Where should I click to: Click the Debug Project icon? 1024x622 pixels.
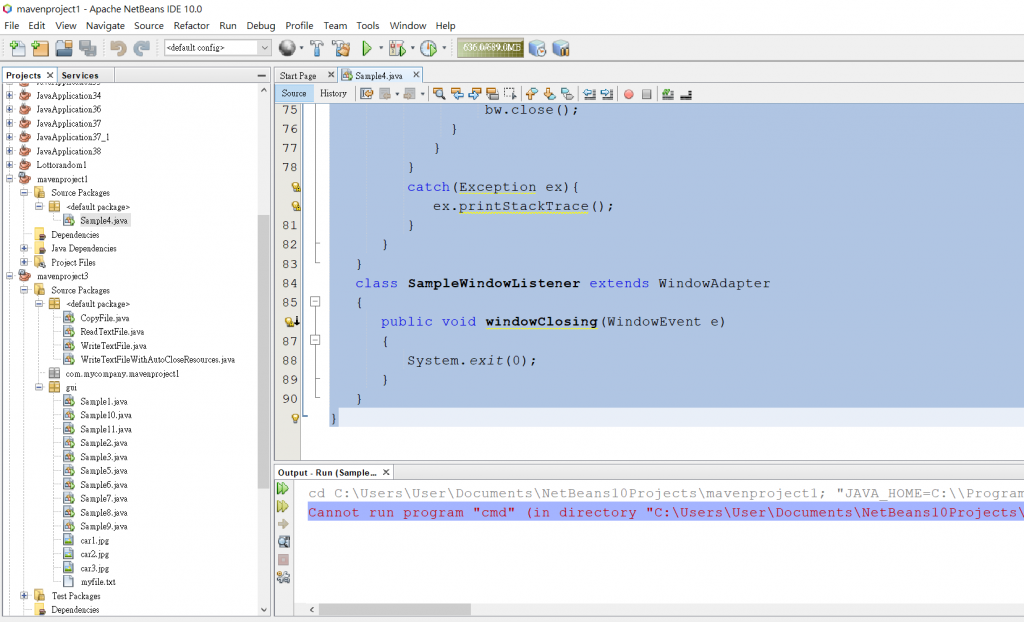(x=396, y=48)
